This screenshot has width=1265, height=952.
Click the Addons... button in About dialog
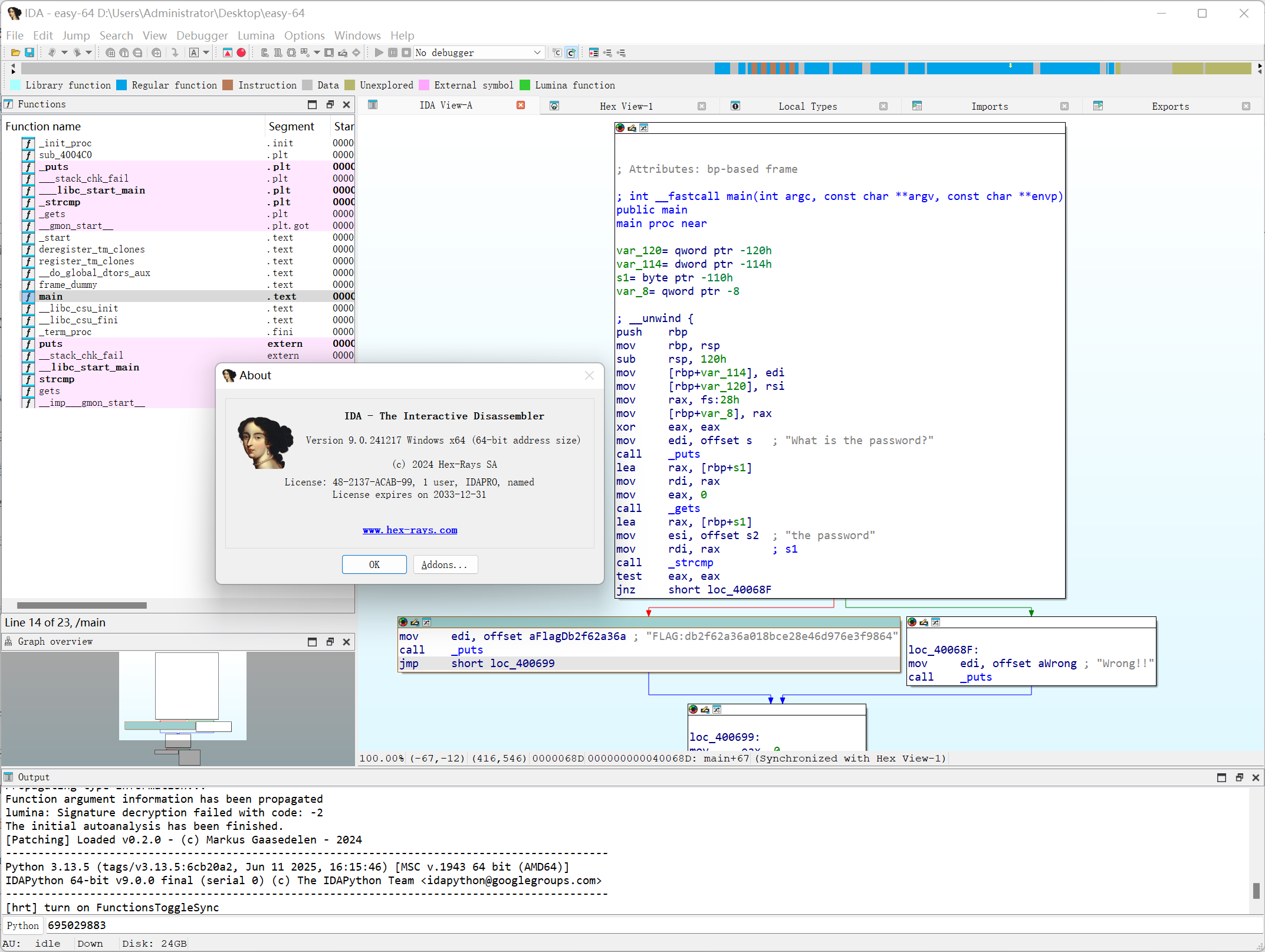click(x=445, y=564)
